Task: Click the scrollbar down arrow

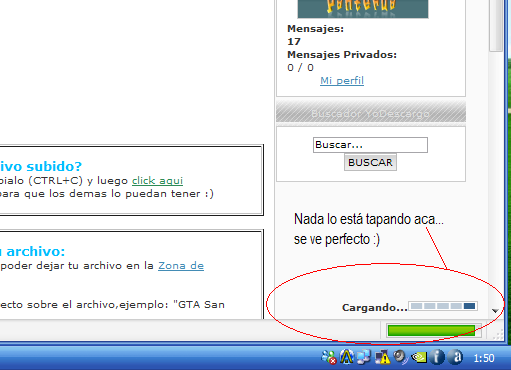Action: pyautogui.click(x=495, y=311)
